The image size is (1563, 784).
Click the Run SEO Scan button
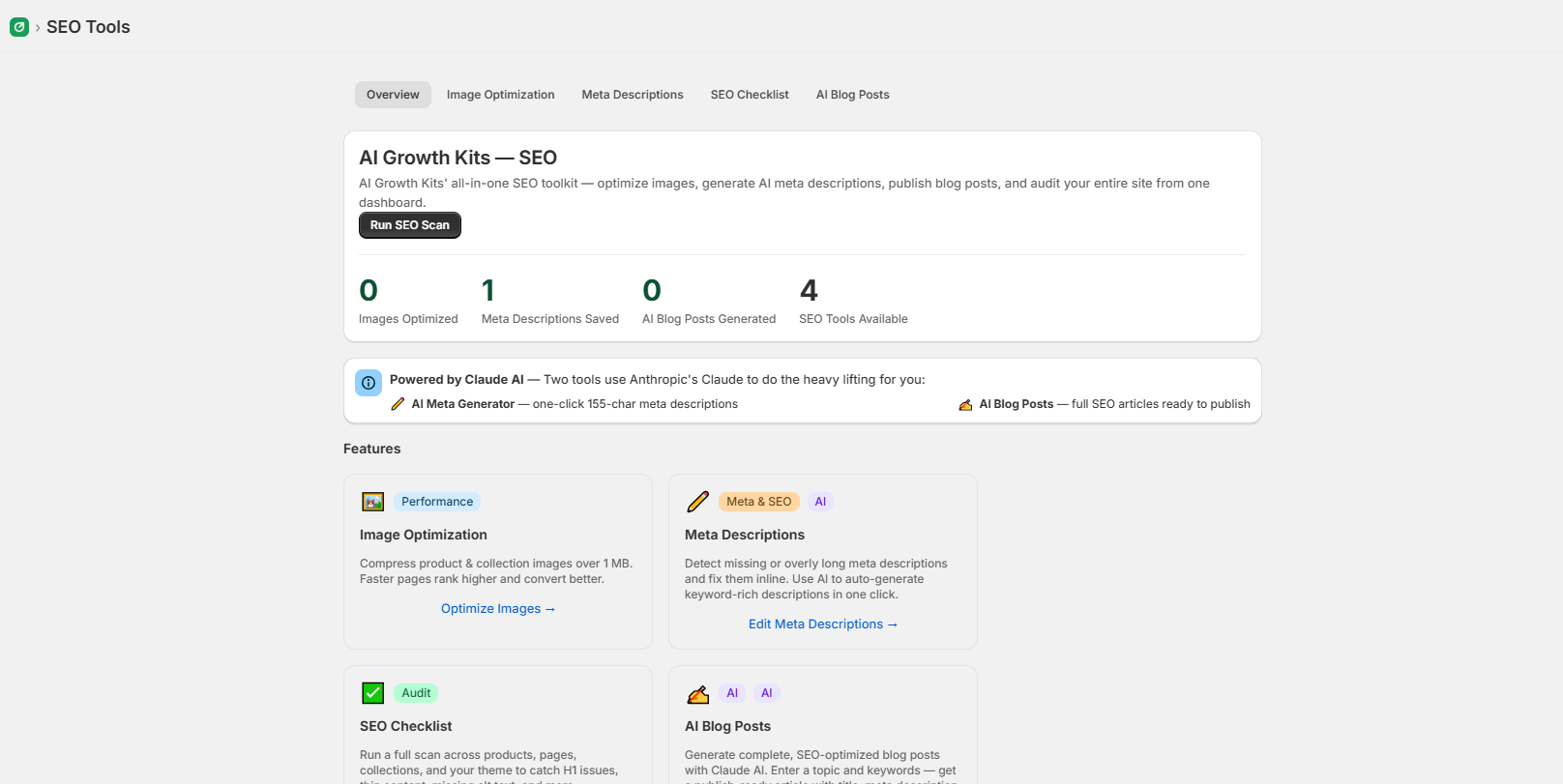point(410,225)
